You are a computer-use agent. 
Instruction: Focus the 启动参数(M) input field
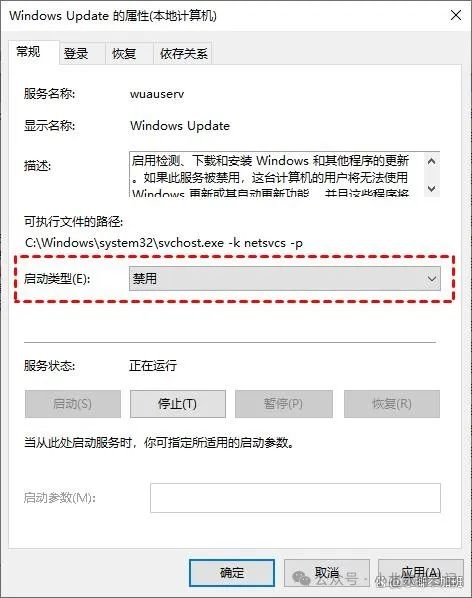click(x=295, y=498)
